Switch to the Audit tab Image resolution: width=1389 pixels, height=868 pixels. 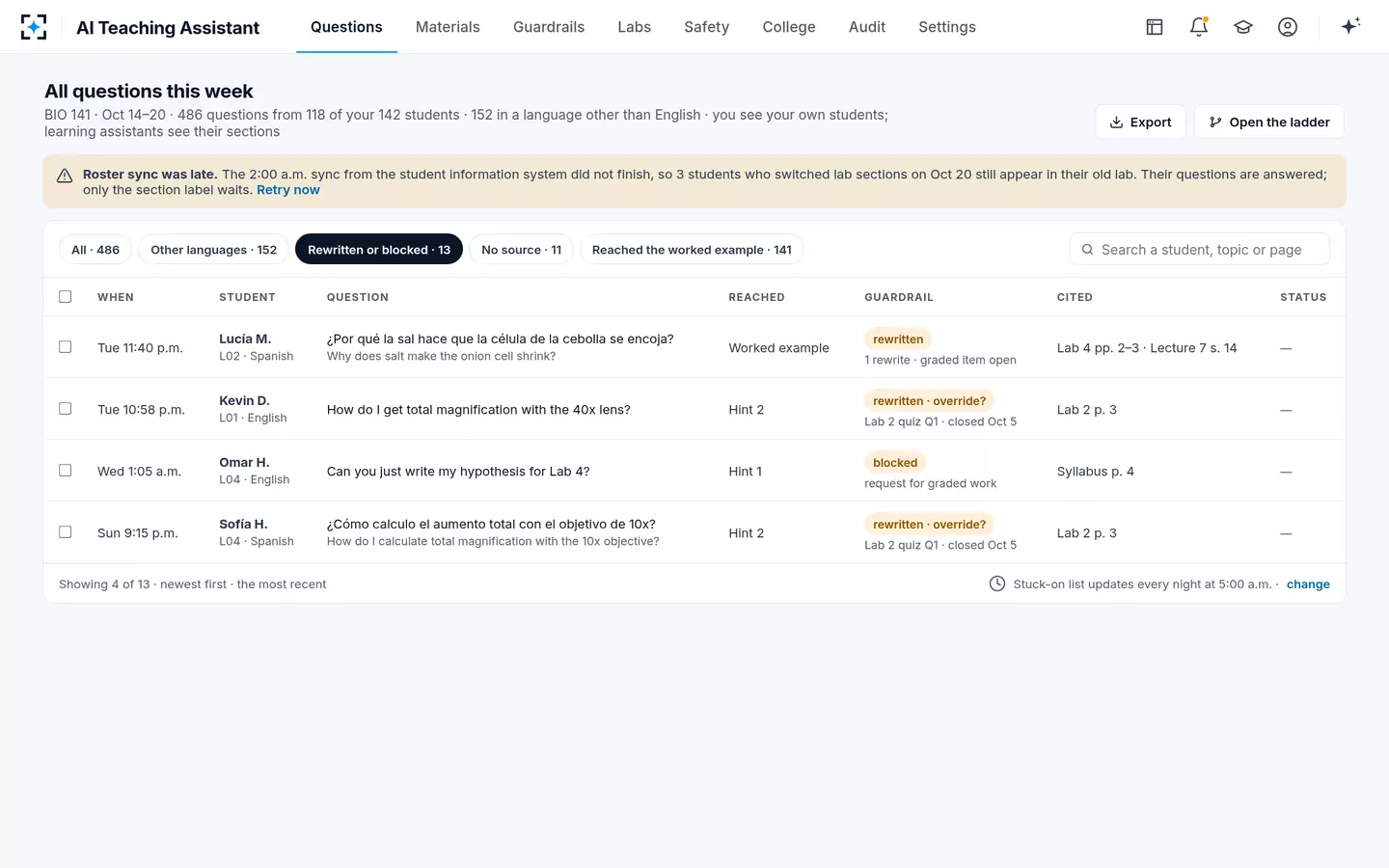point(867,27)
